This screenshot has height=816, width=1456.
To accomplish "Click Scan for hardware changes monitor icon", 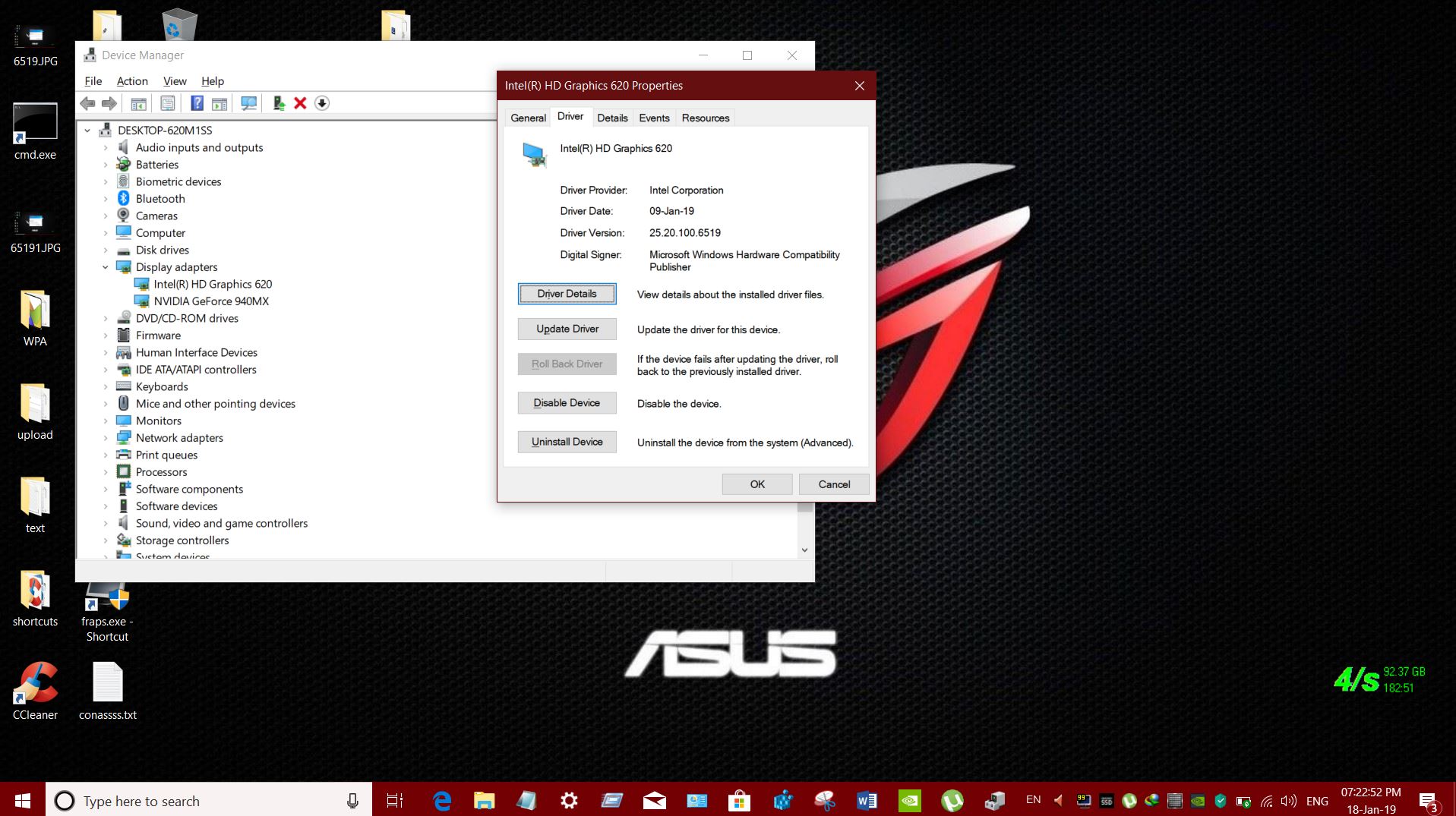I will click(x=248, y=103).
